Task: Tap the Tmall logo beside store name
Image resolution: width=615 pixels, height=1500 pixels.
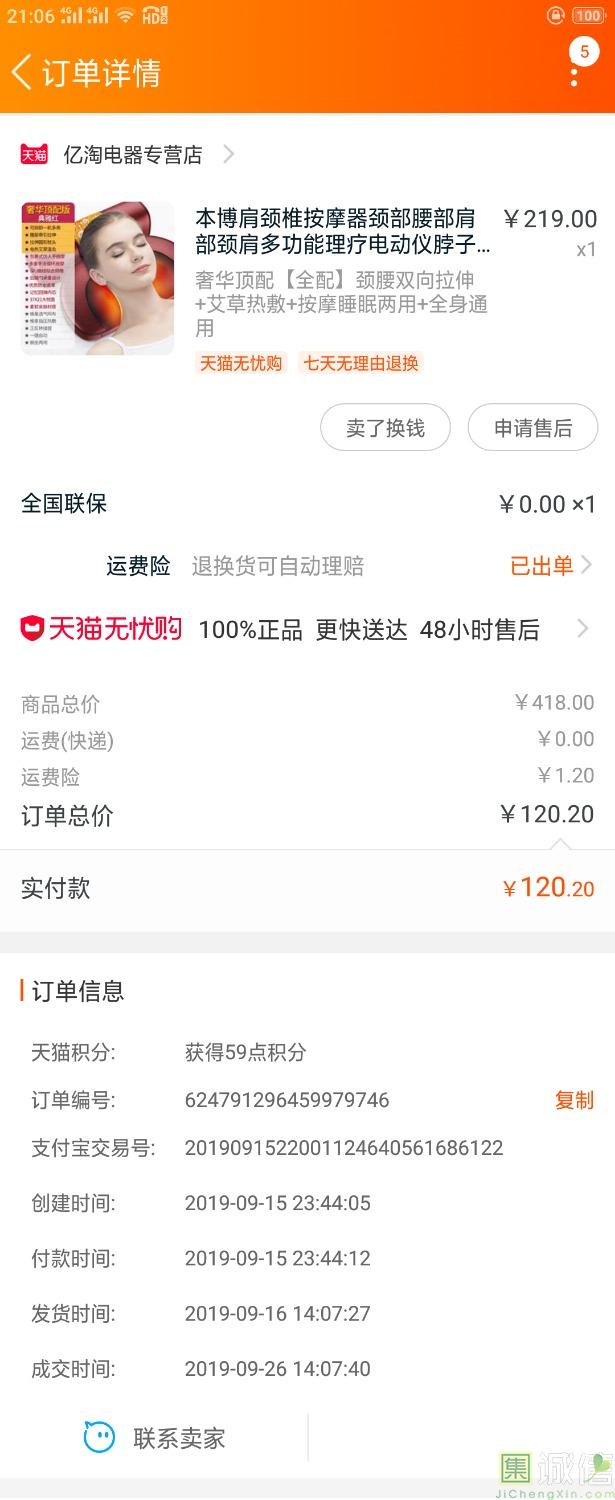Action: click(34, 155)
